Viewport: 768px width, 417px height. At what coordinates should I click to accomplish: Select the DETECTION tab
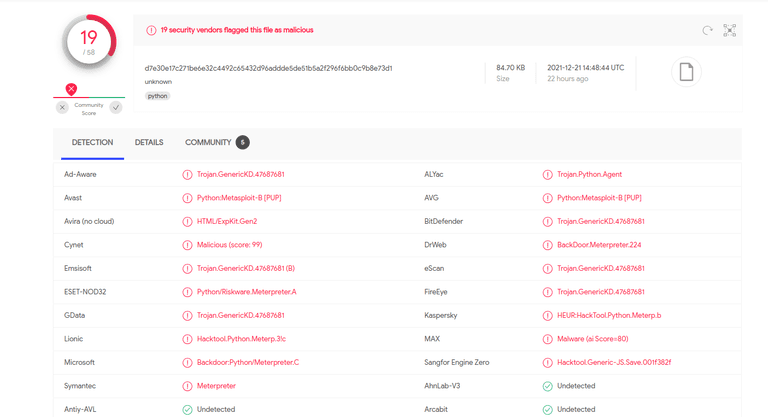point(92,143)
